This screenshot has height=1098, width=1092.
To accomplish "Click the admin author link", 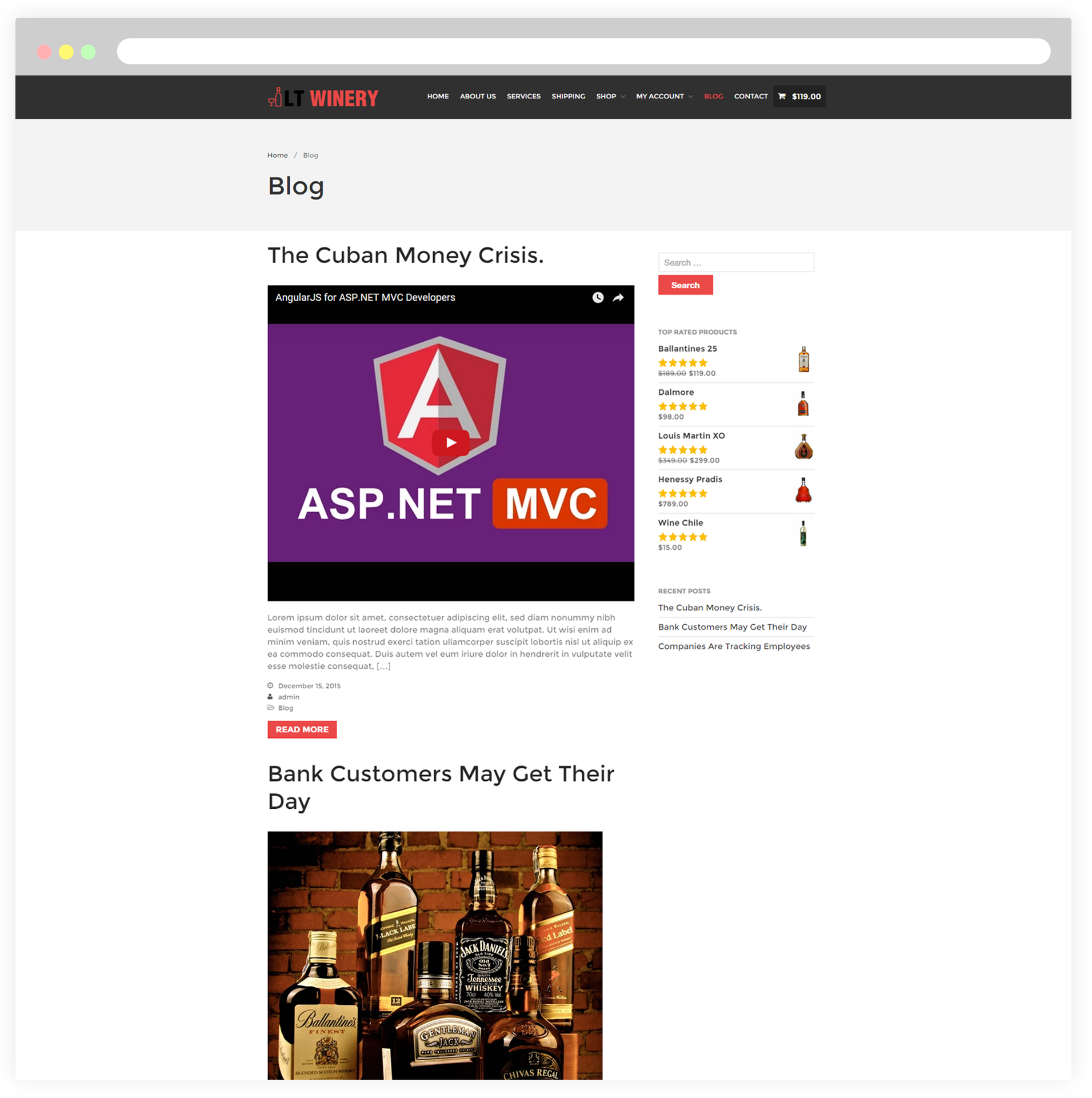I will point(289,697).
